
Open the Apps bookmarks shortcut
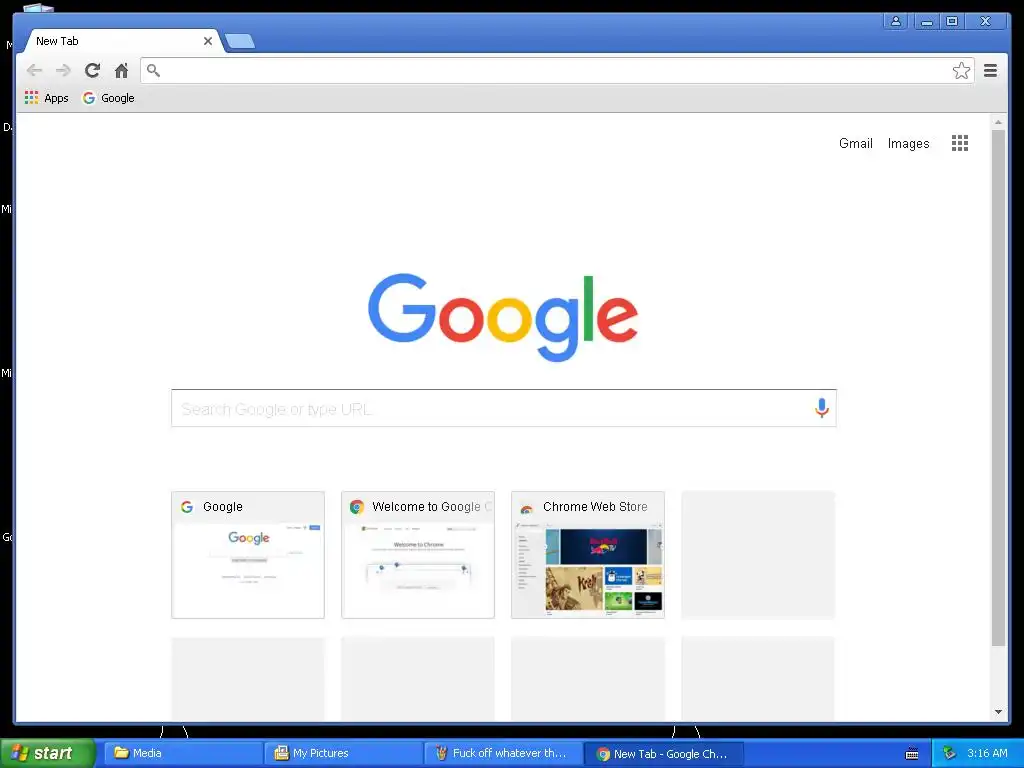coord(46,98)
